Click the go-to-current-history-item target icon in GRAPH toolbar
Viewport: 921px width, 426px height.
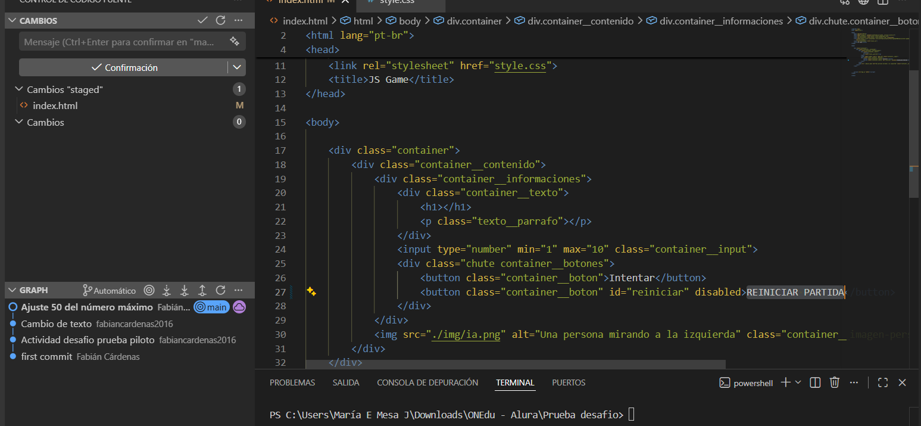click(149, 290)
